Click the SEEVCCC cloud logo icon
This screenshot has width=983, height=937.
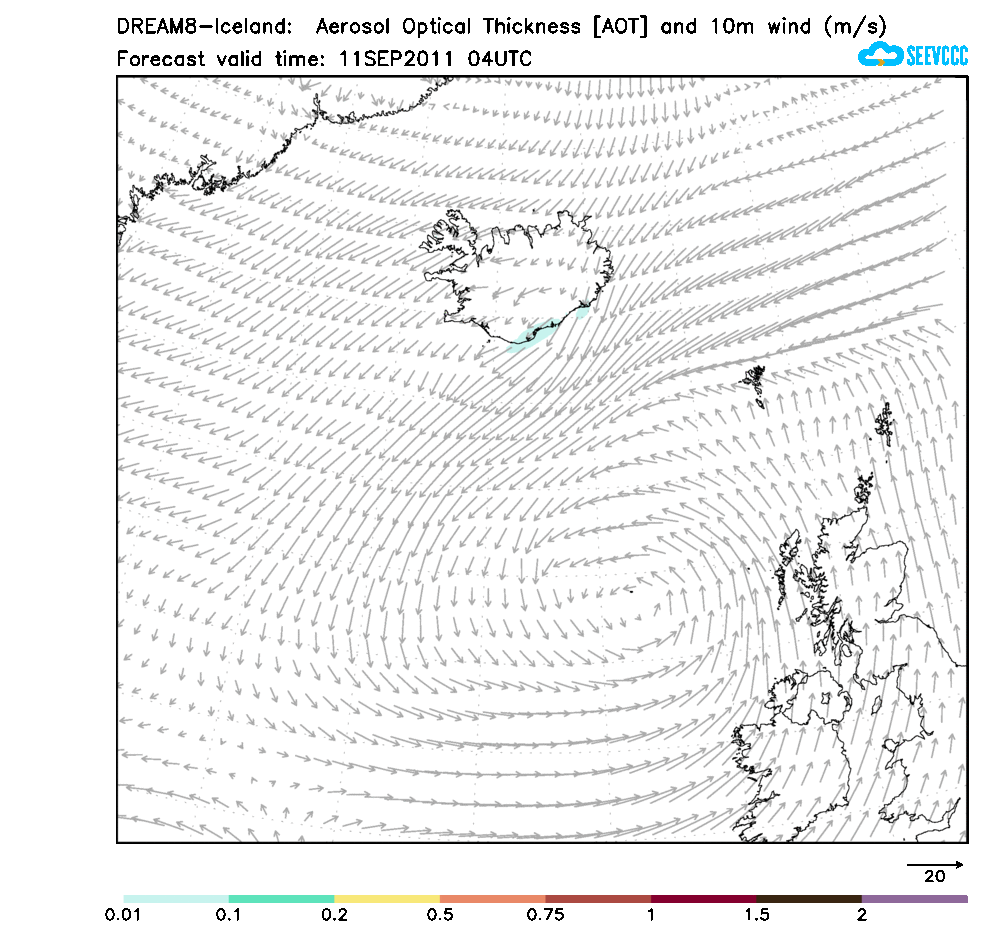tap(880, 55)
